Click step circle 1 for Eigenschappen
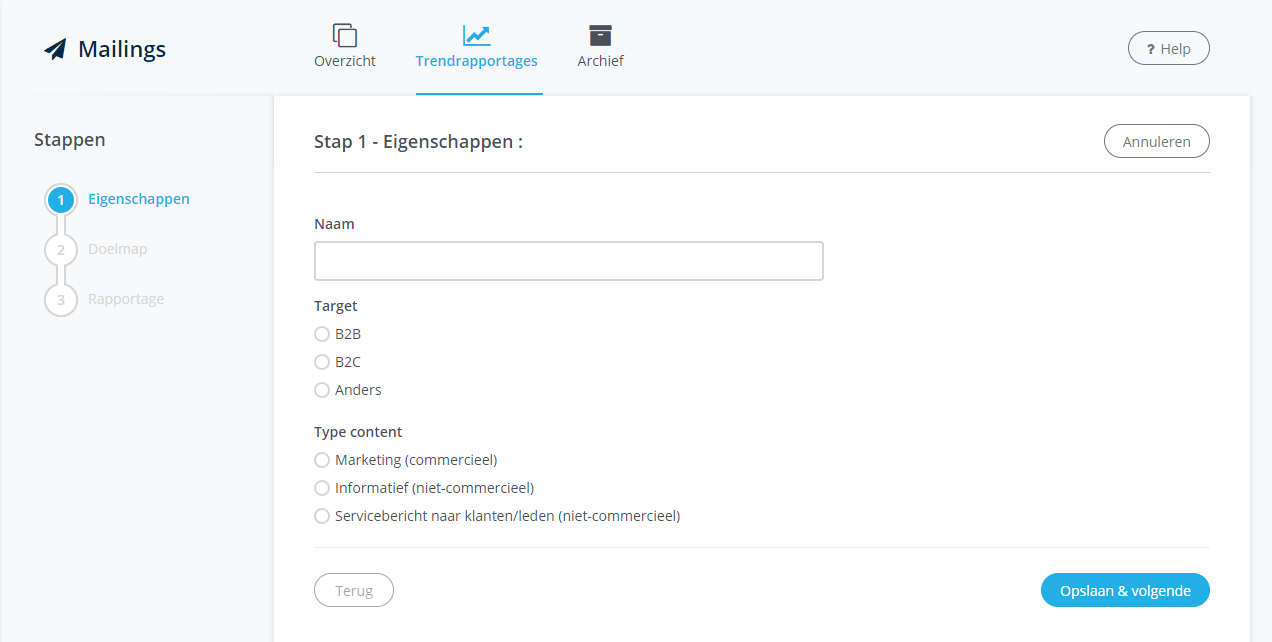 pyautogui.click(x=61, y=199)
